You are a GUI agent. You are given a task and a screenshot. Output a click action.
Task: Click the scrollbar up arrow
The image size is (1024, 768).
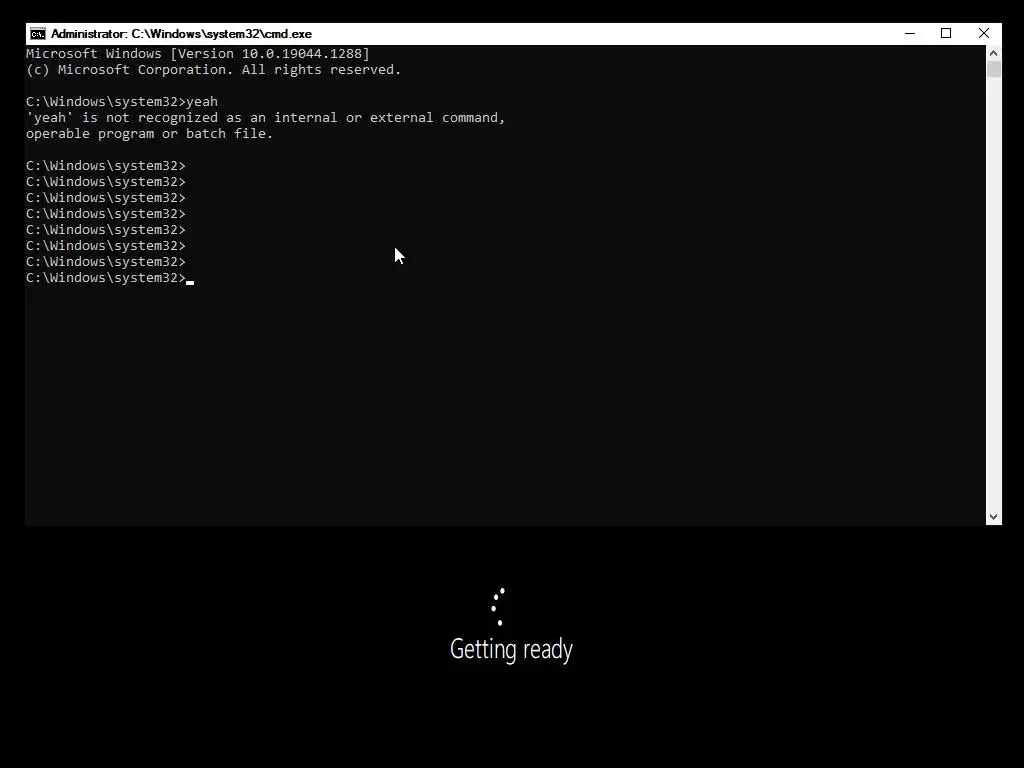(993, 53)
